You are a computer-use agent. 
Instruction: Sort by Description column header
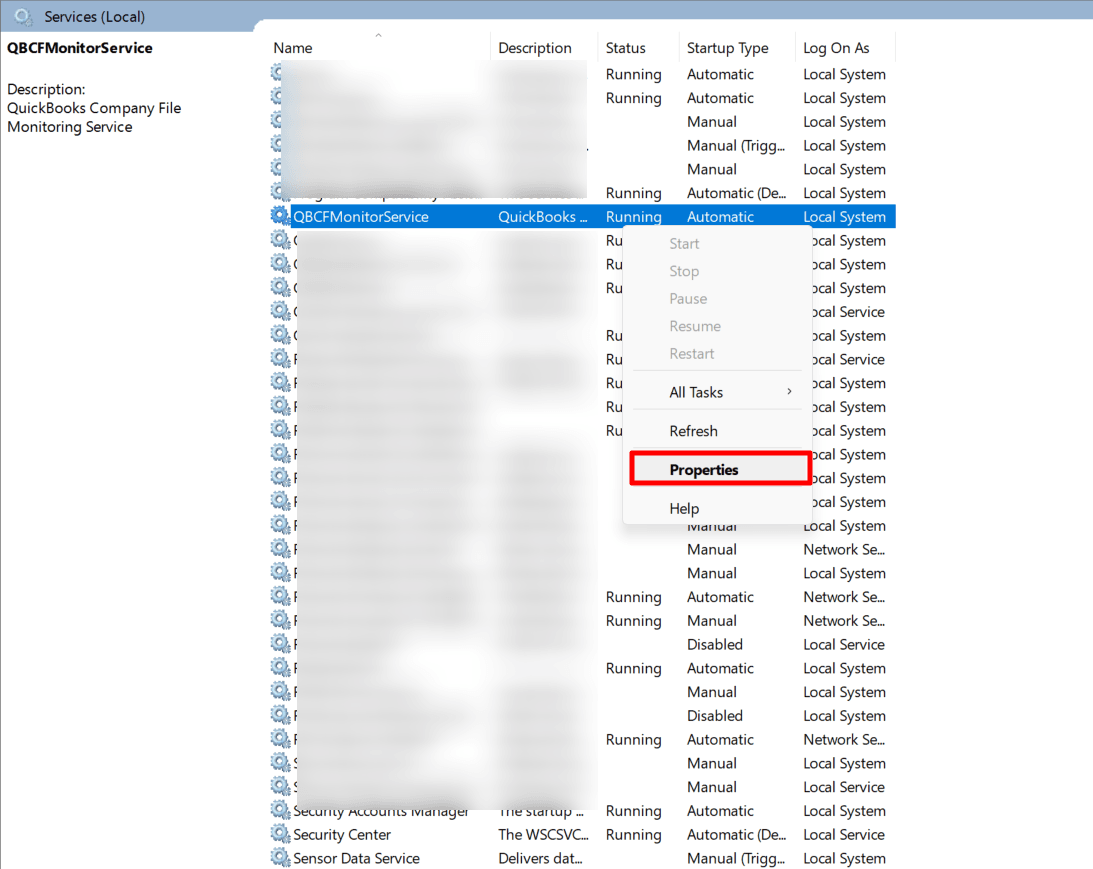[x=535, y=48]
